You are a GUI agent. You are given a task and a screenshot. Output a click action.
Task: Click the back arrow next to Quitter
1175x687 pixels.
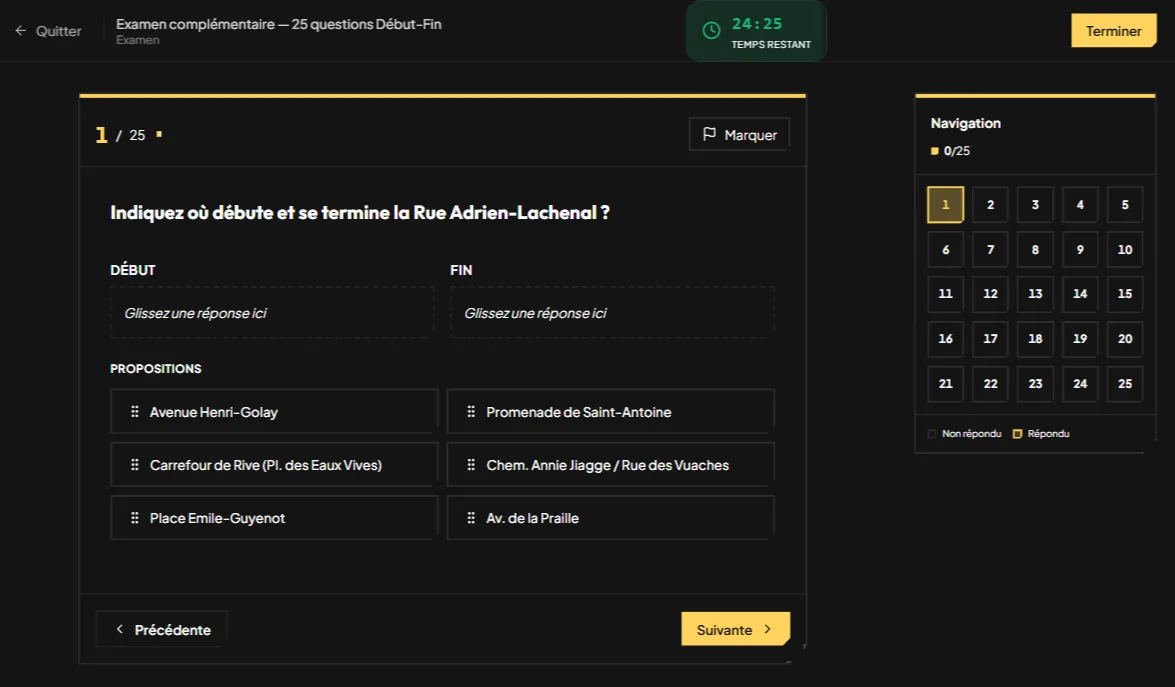(x=21, y=31)
